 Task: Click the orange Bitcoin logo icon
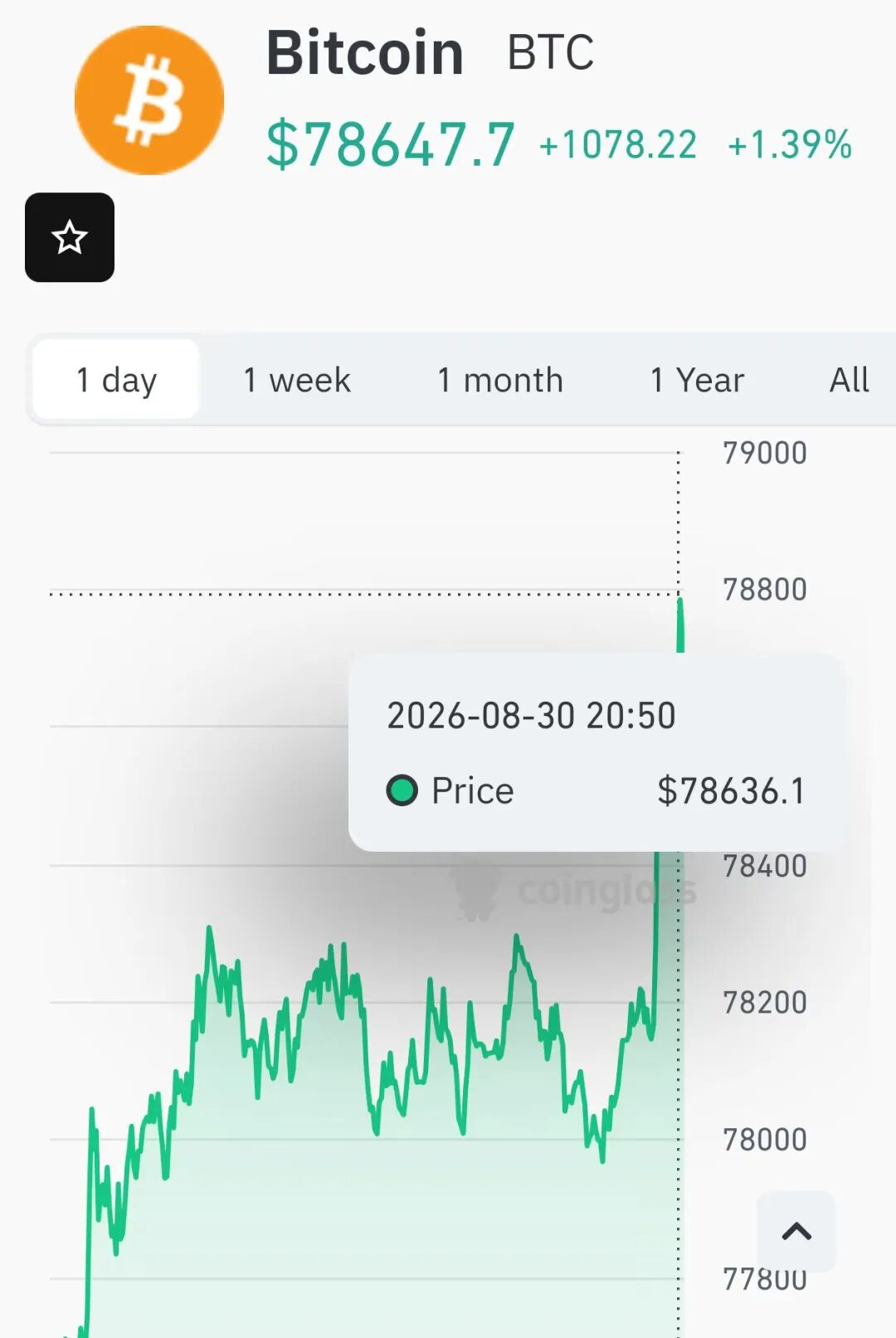click(x=149, y=100)
